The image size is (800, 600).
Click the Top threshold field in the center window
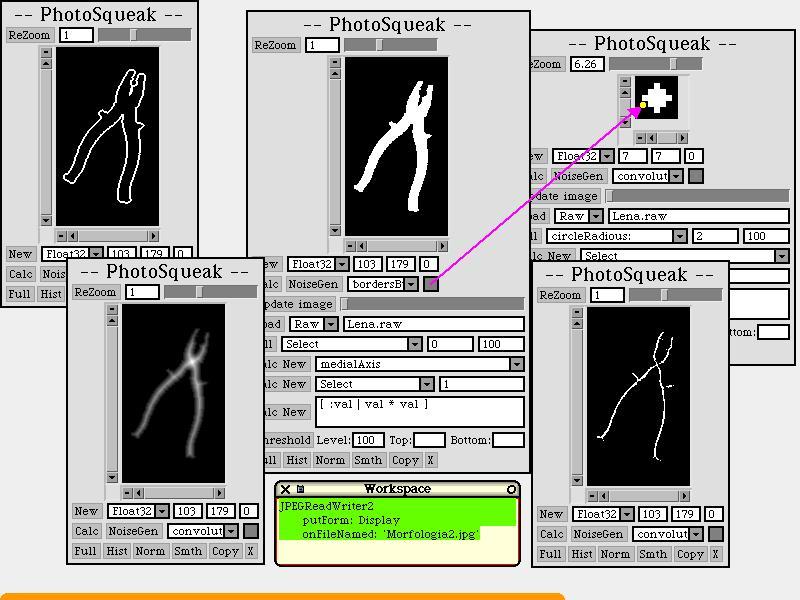(x=429, y=440)
